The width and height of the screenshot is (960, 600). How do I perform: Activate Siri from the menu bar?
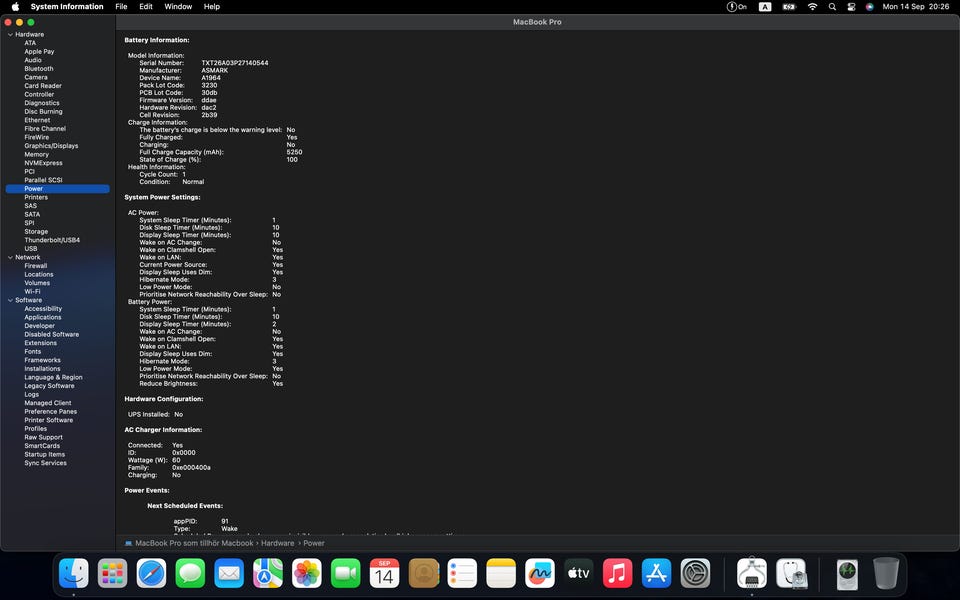pyautogui.click(x=869, y=7)
